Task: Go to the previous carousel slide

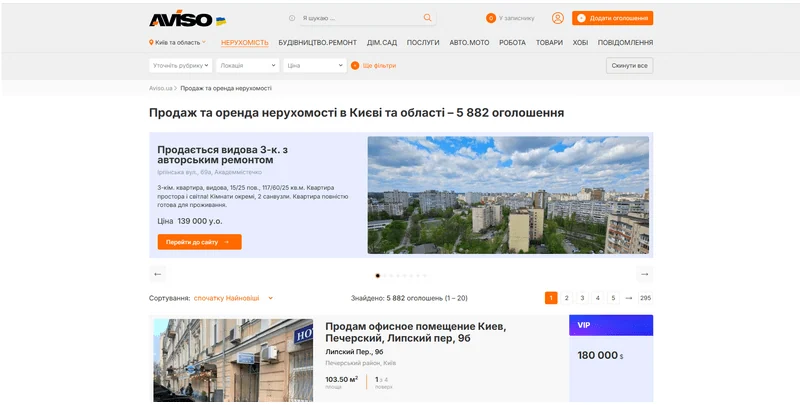Action: [158, 274]
